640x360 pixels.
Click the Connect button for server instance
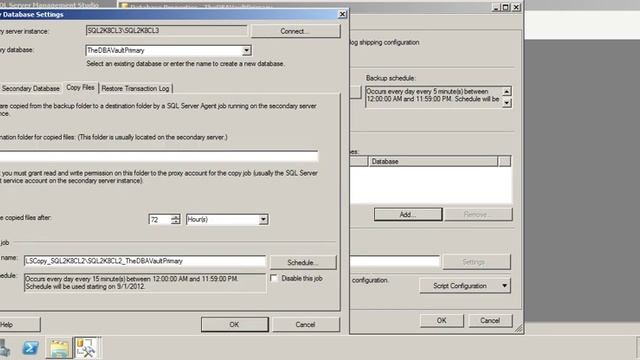tap(296, 31)
